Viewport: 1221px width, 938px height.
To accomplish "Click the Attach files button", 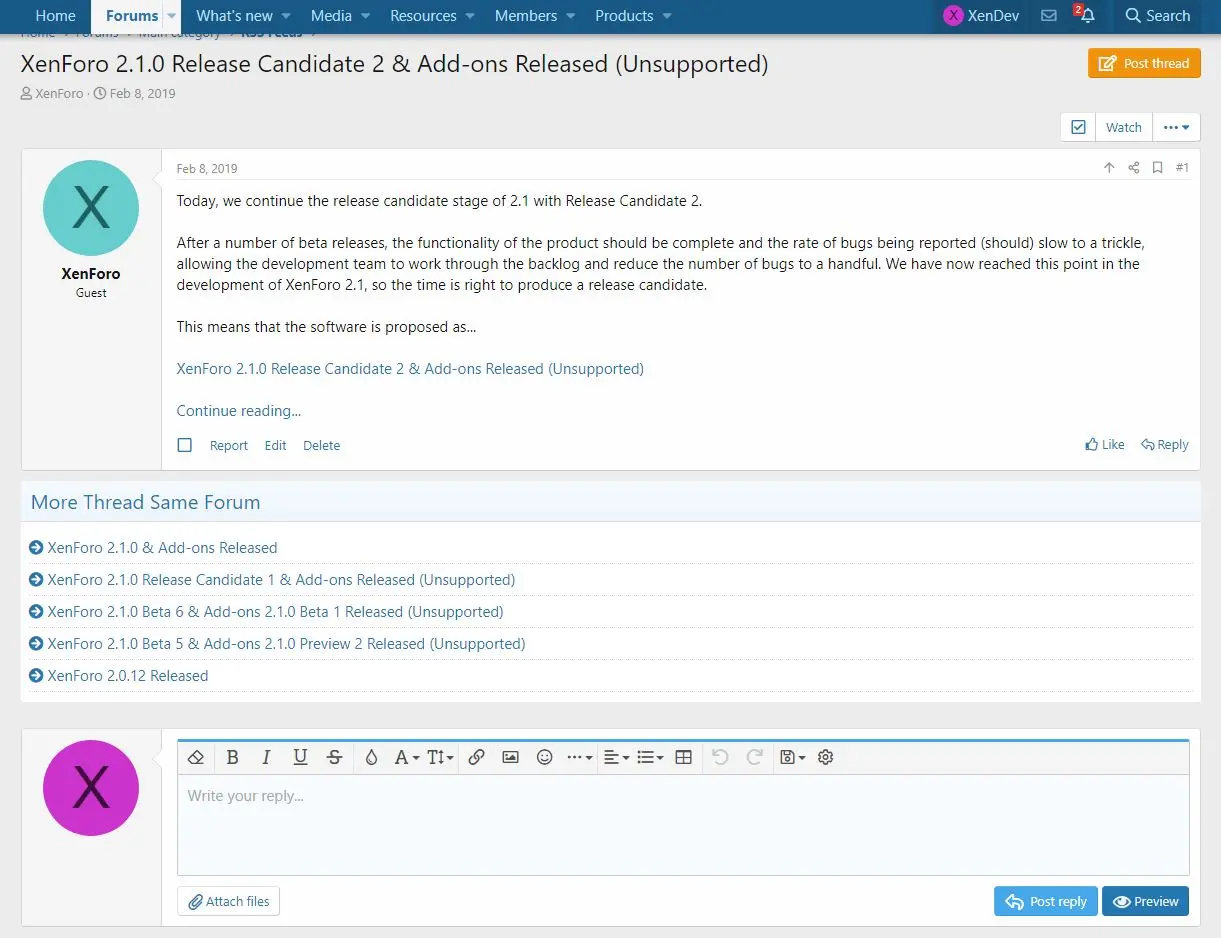I will coord(229,901).
